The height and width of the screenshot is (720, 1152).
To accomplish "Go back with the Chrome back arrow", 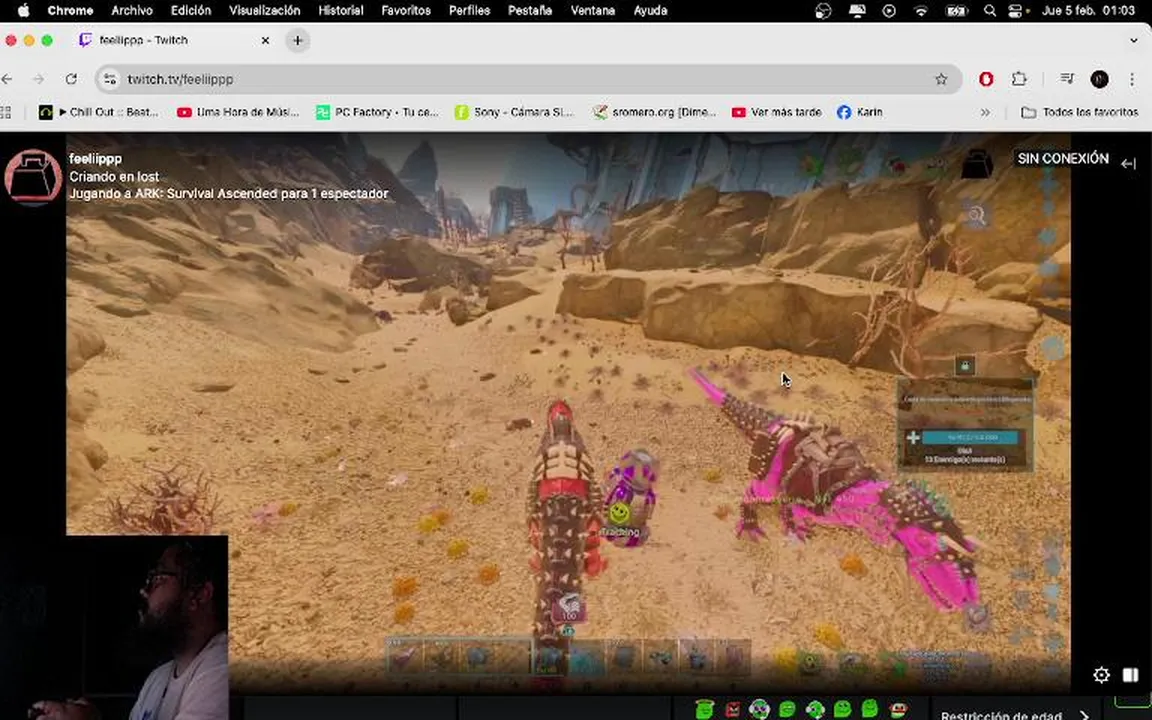I will pos(7,79).
